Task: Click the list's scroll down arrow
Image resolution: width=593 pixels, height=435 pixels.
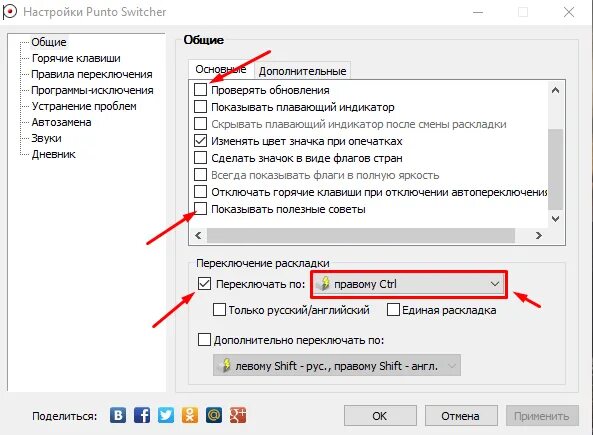Action: (x=555, y=219)
